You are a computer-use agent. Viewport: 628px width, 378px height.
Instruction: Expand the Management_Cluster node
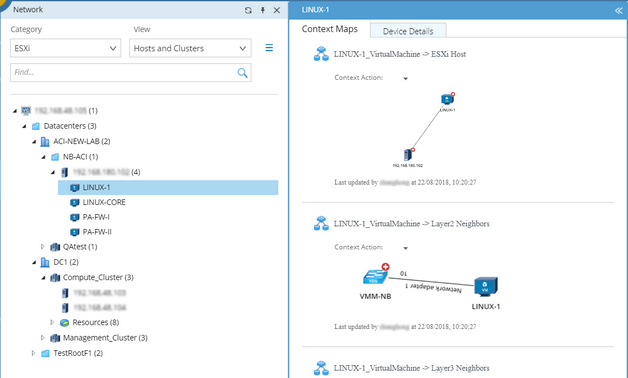coord(42,338)
